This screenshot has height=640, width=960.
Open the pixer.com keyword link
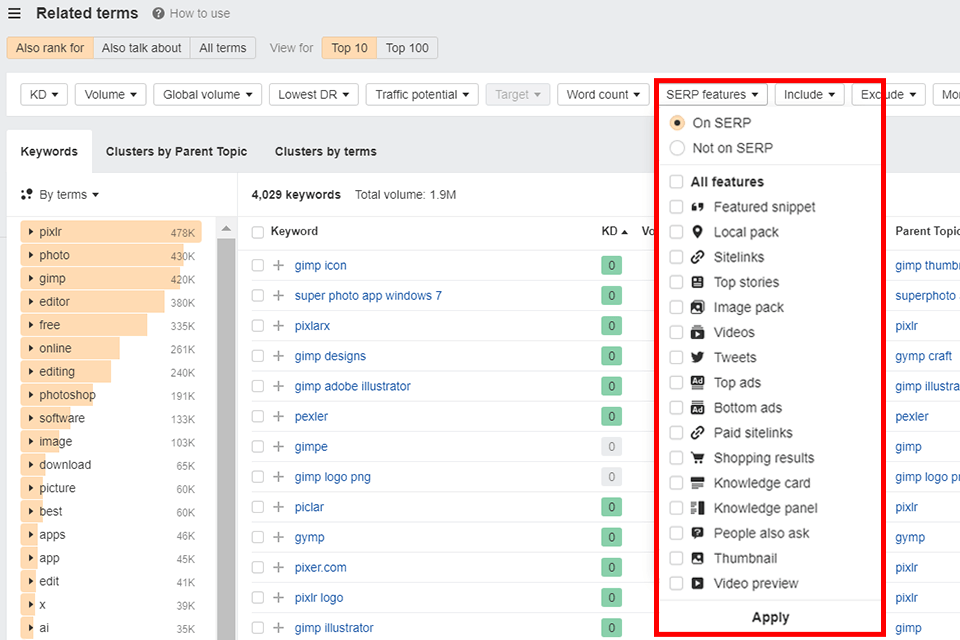point(320,567)
